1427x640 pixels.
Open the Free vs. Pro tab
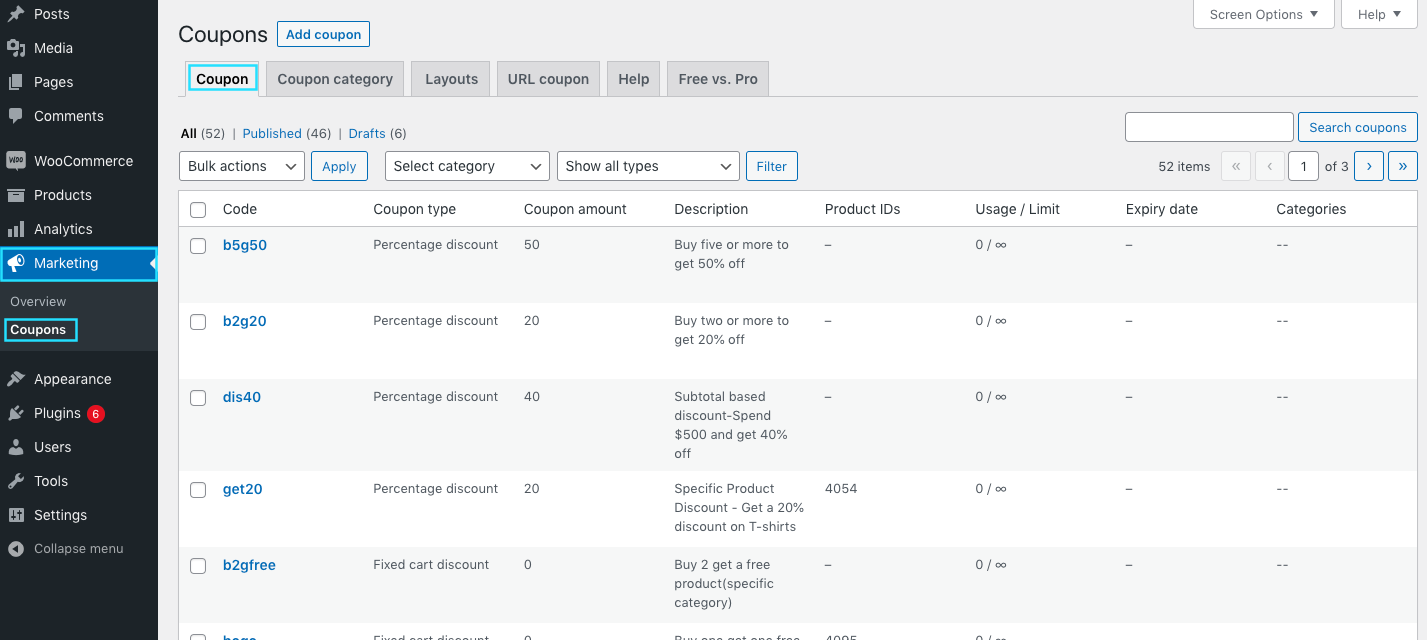(718, 79)
